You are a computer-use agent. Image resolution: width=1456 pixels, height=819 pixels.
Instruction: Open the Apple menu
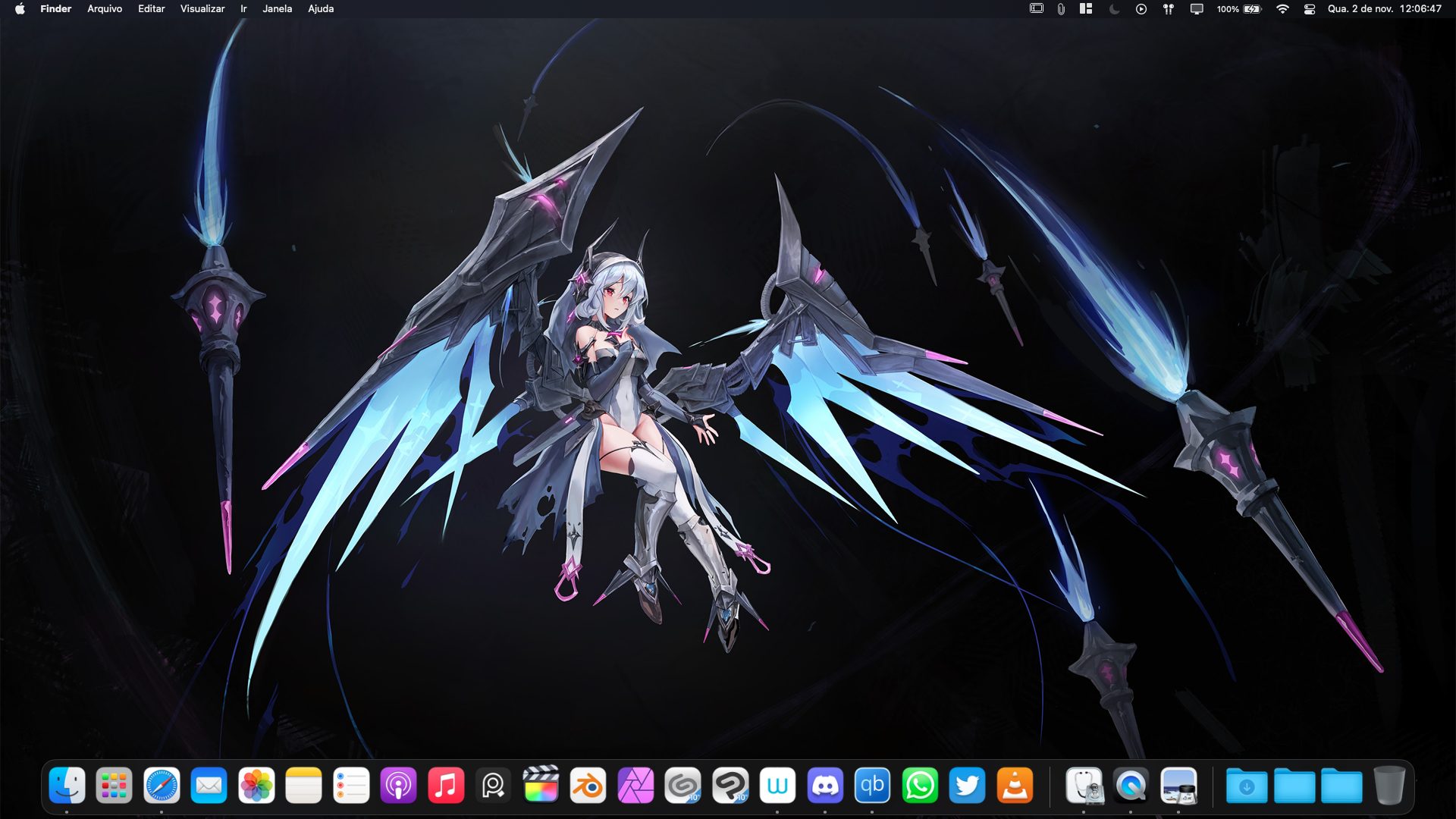[x=20, y=9]
